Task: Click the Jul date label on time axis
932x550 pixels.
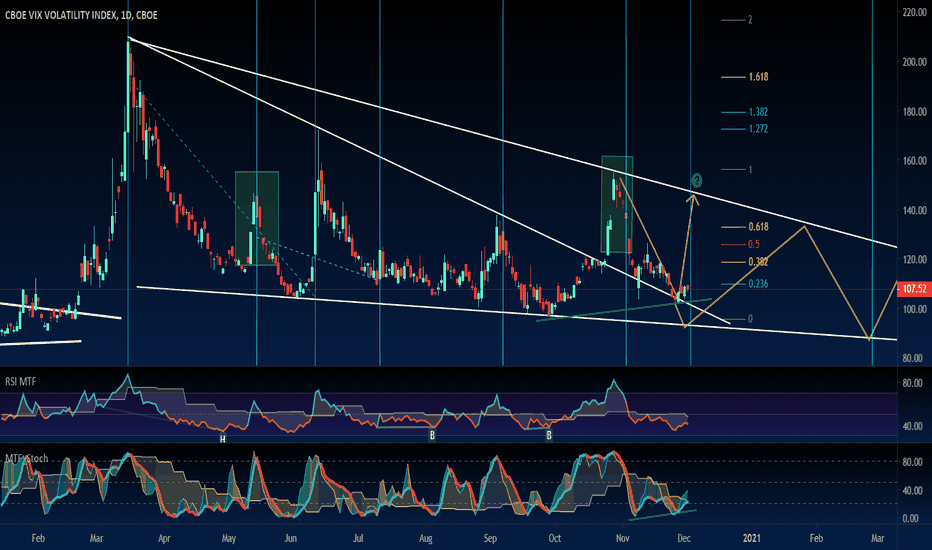Action: [x=358, y=539]
